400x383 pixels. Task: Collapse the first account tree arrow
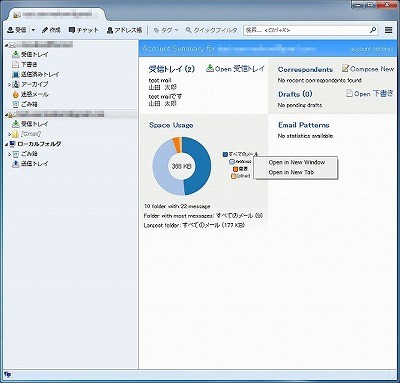pyautogui.click(x=7, y=45)
